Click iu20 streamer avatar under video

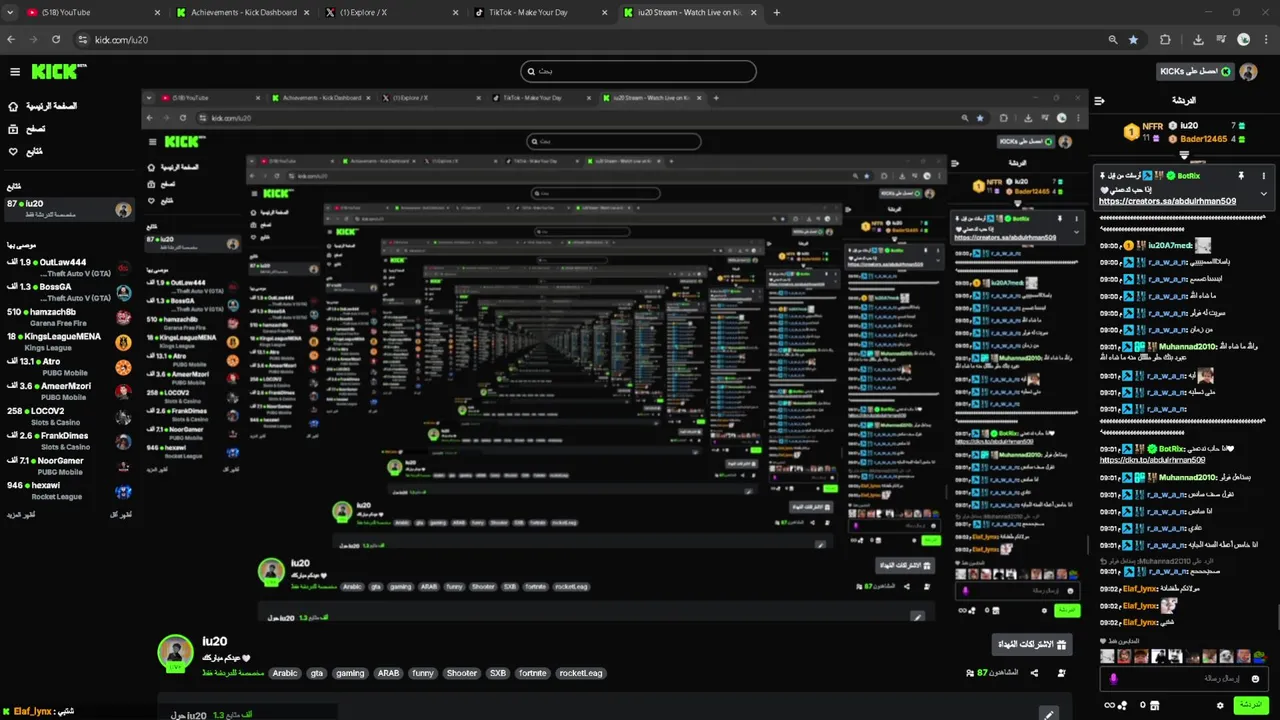click(175, 652)
